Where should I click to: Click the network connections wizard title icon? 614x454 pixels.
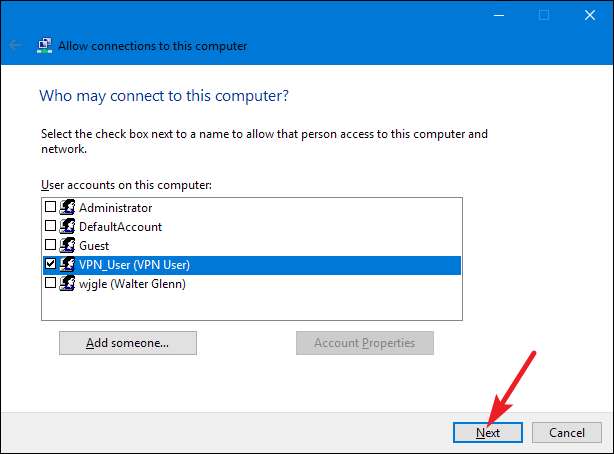pyautogui.click(x=45, y=46)
